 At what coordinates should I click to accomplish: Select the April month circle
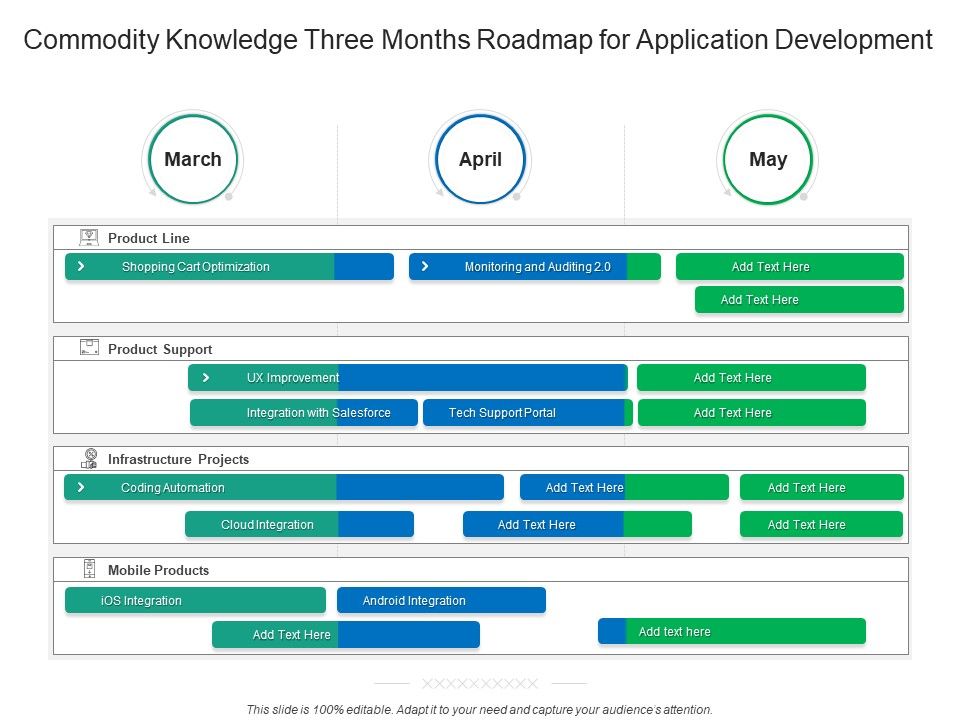tap(481, 159)
